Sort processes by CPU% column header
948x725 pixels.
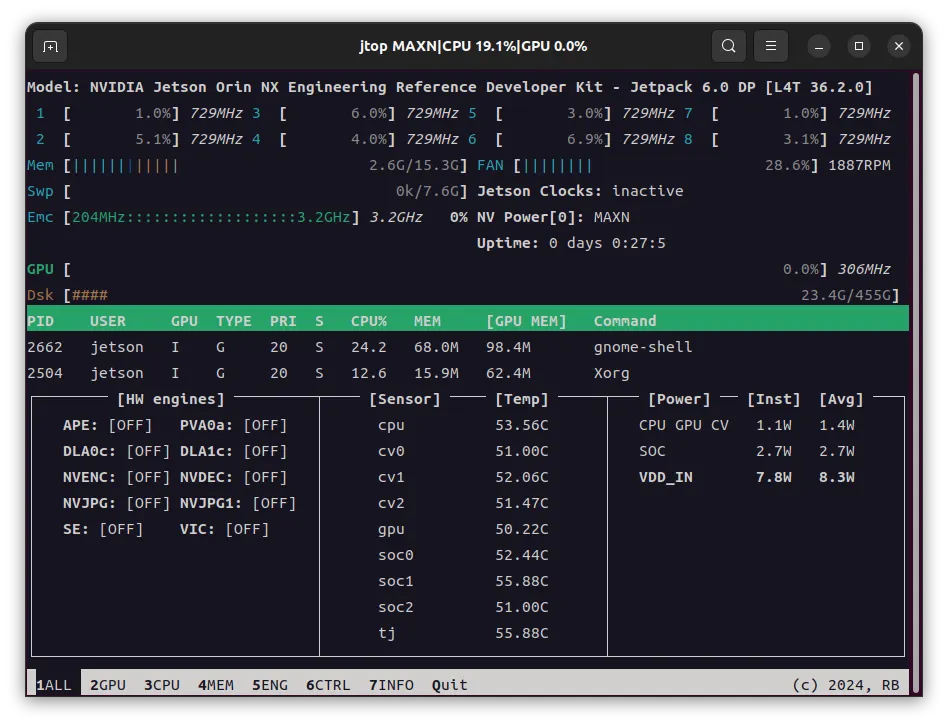[x=368, y=321]
